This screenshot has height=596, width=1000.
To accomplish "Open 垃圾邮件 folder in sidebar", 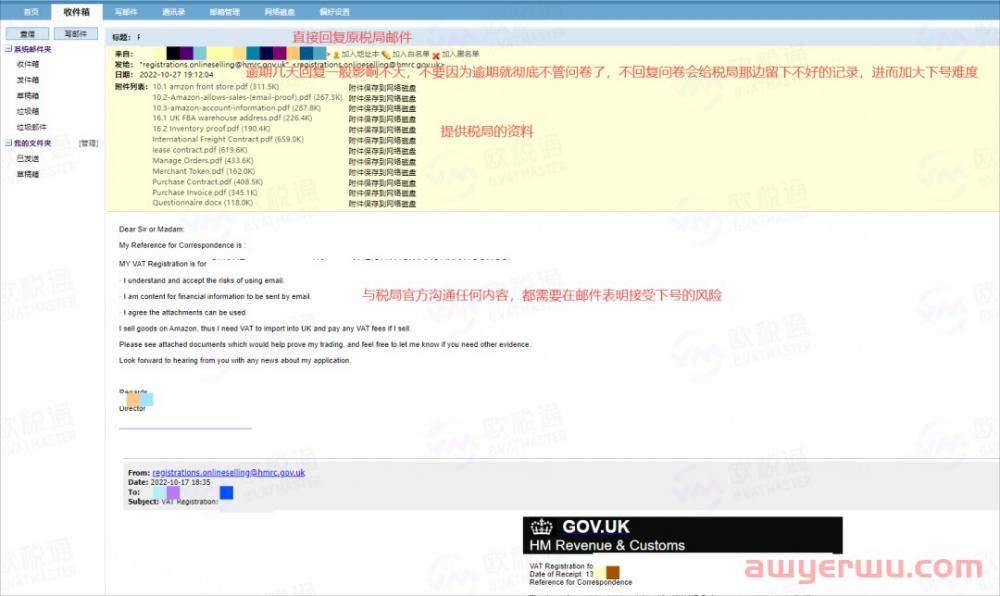I will pyautogui.click(x=31, y=127).
